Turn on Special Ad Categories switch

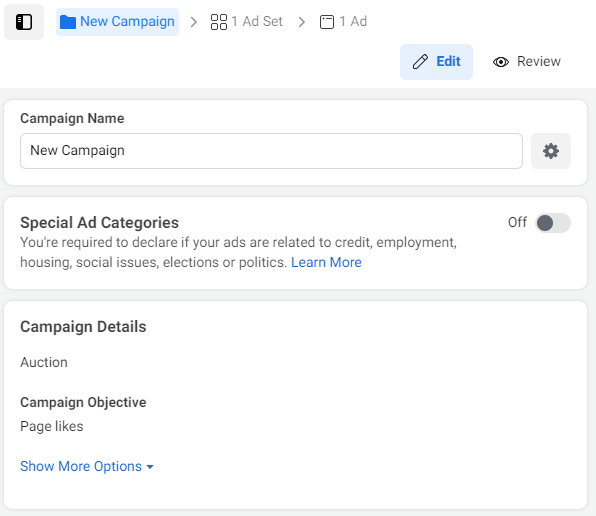553,223
